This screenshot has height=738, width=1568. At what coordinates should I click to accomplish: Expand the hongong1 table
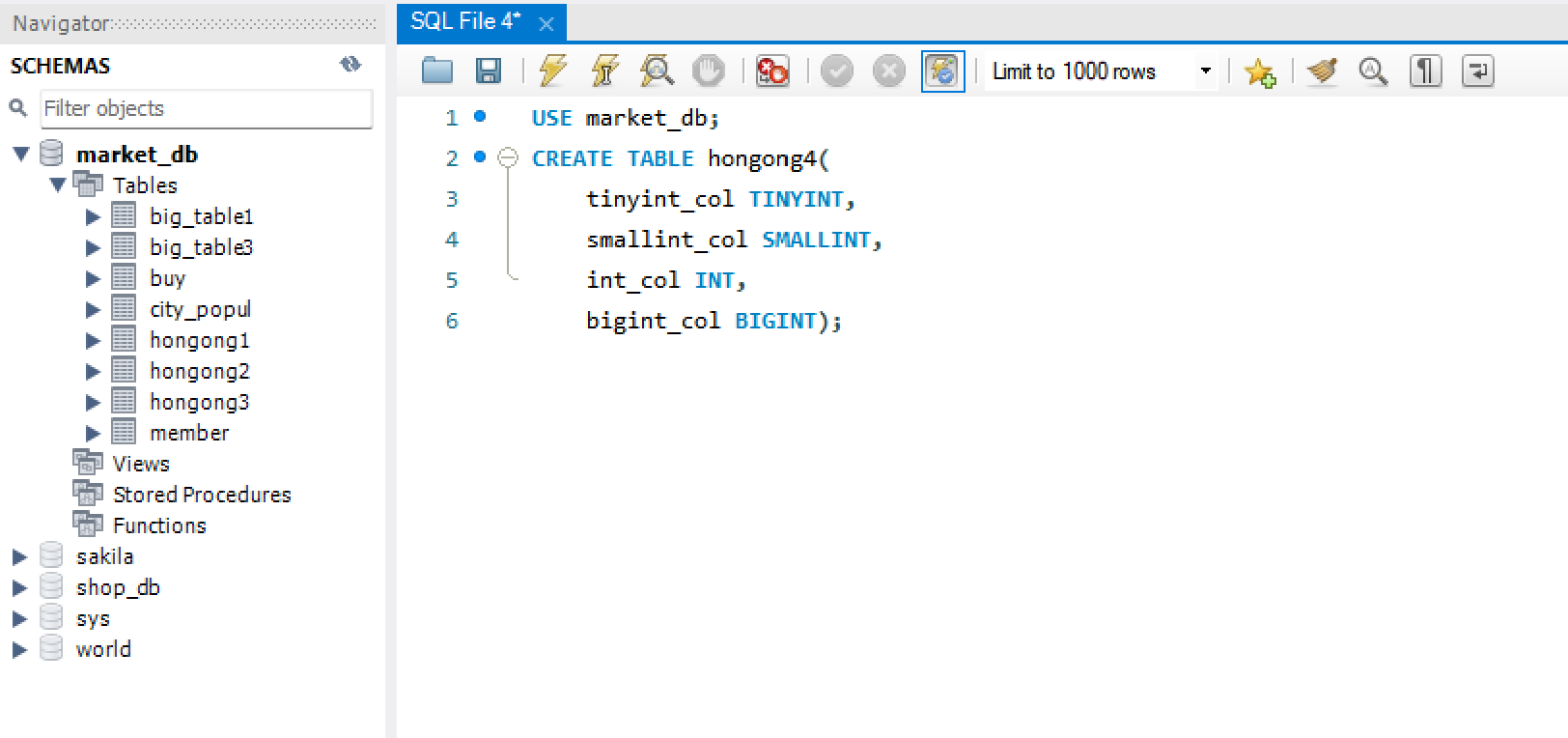click(x=93, y=340)
